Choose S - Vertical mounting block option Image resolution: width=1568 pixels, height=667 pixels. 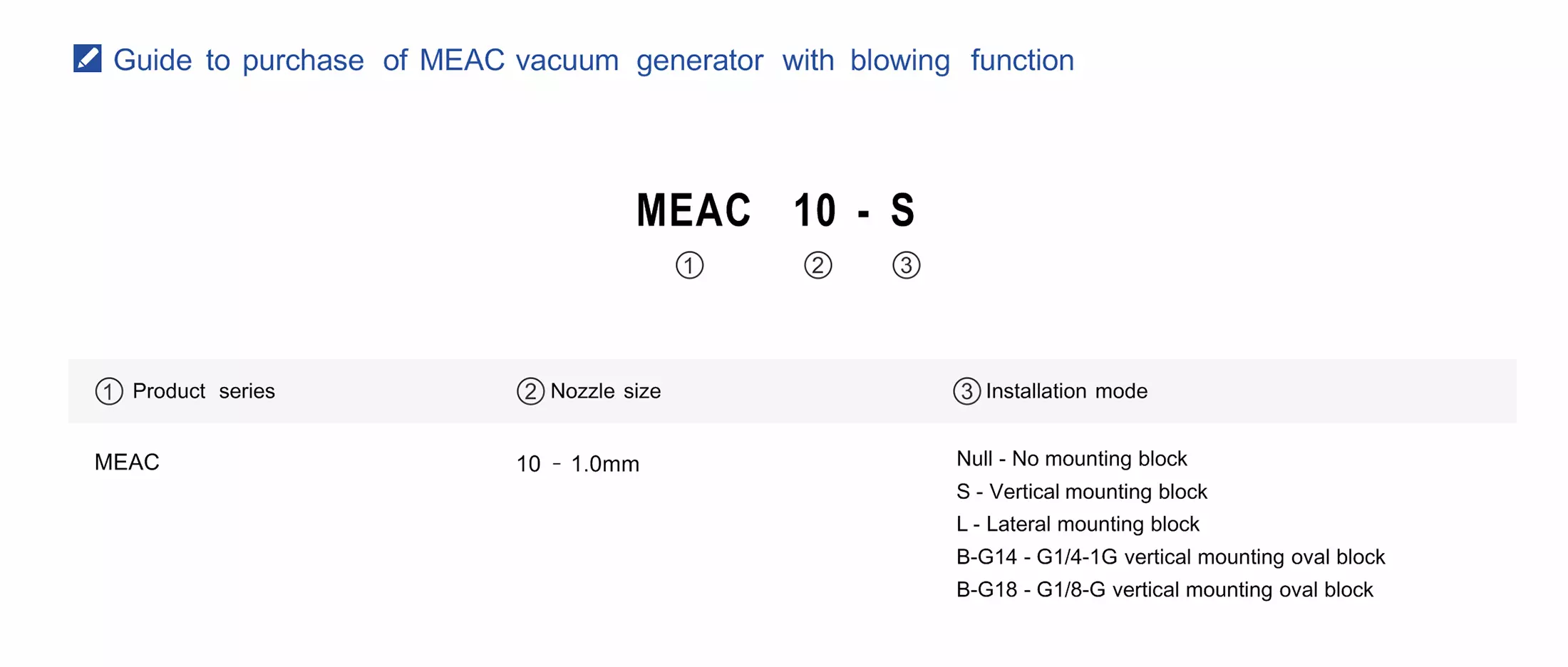(x=1081, y=492)
